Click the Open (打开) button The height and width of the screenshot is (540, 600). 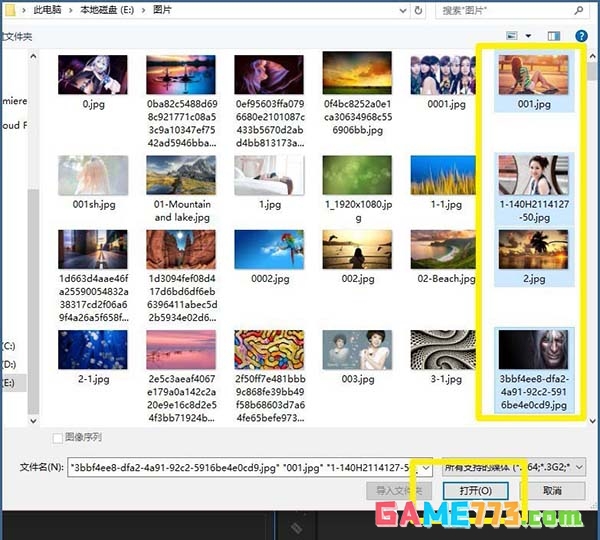tap(476, 491)
